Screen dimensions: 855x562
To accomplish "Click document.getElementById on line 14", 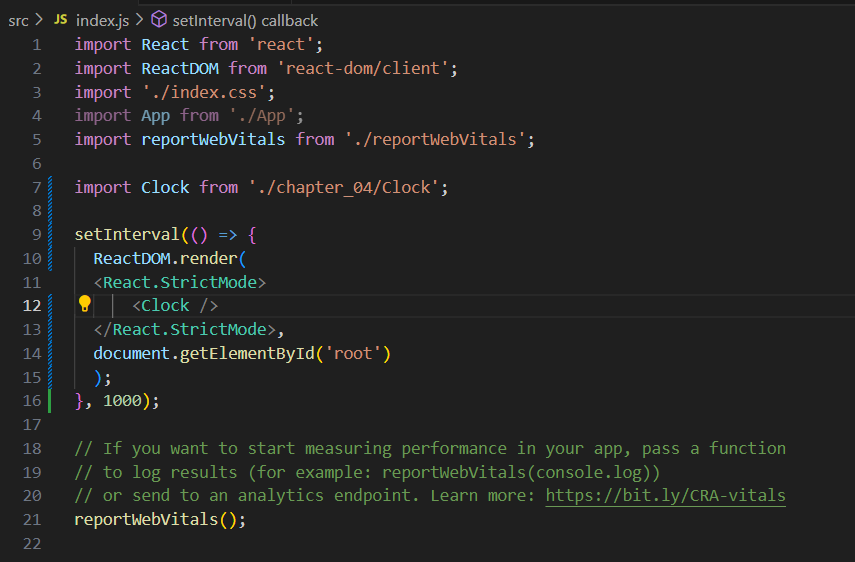I will [x=204, y=354].
